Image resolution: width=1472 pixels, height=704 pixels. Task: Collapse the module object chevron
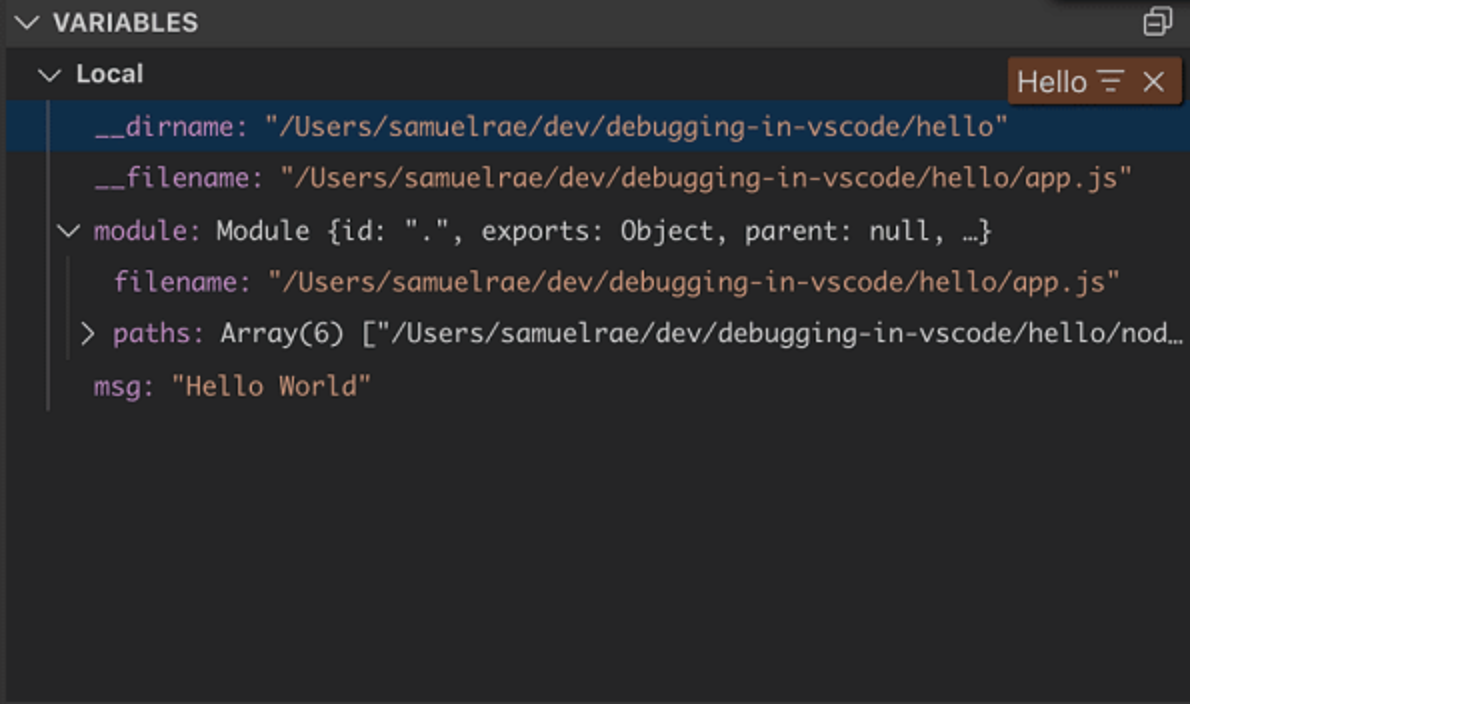click(x=68, y=231)
